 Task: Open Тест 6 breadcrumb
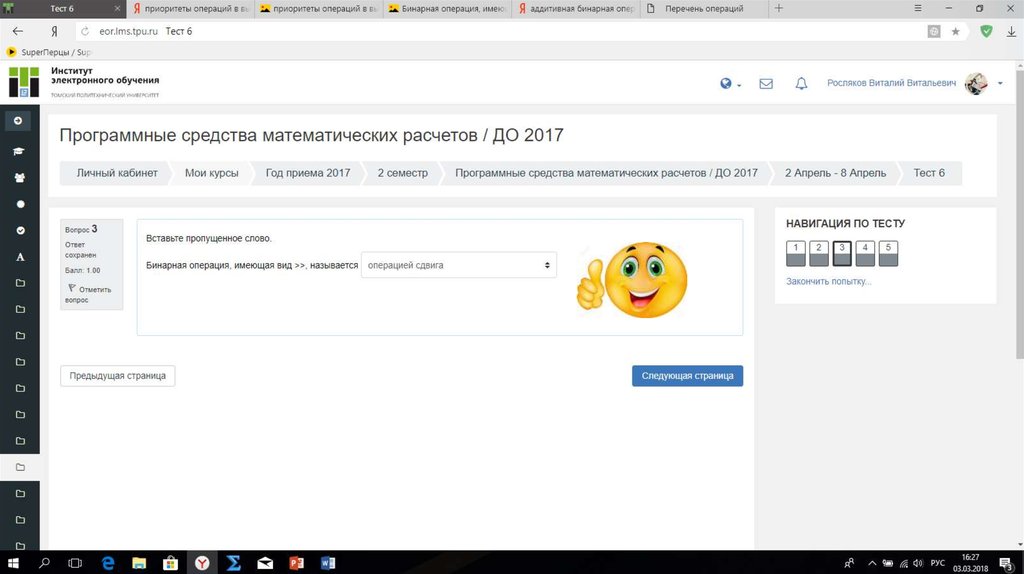[x=929, y=173]
